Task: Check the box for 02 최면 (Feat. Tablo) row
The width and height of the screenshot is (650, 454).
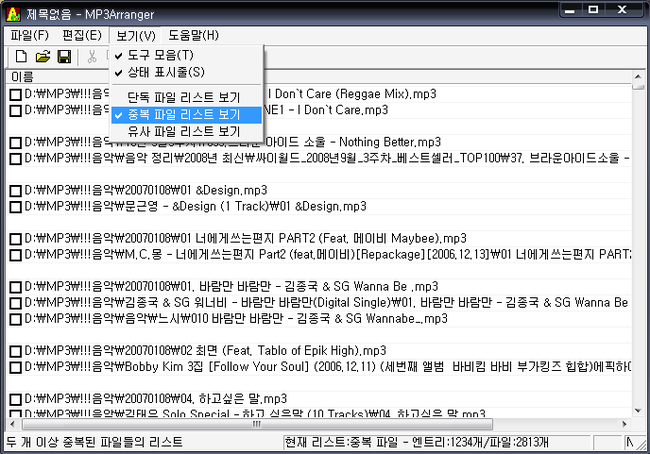Action: pyautogui.click(x=16, y=352)
